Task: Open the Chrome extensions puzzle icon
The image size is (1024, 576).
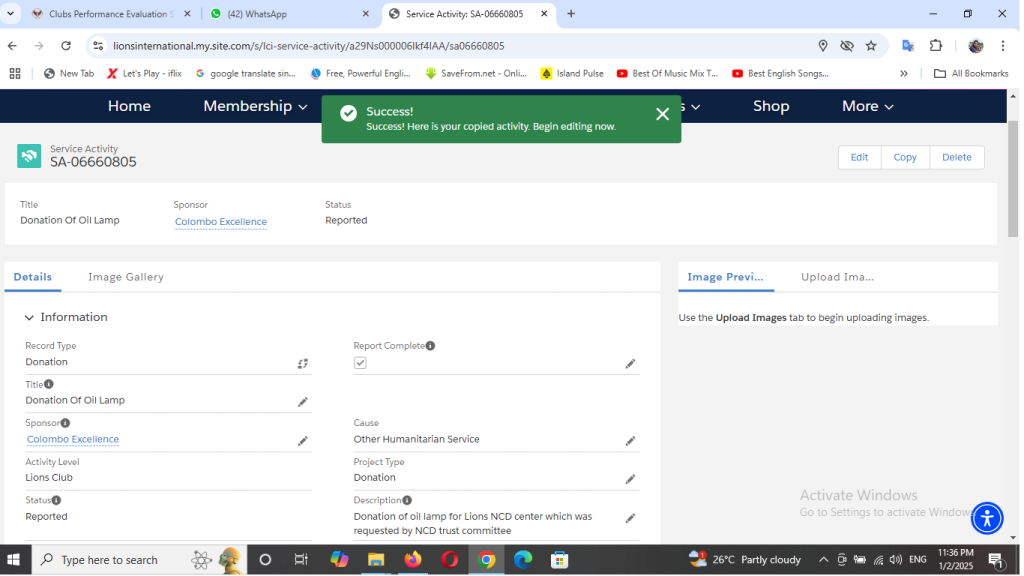Action: (936, 46)
